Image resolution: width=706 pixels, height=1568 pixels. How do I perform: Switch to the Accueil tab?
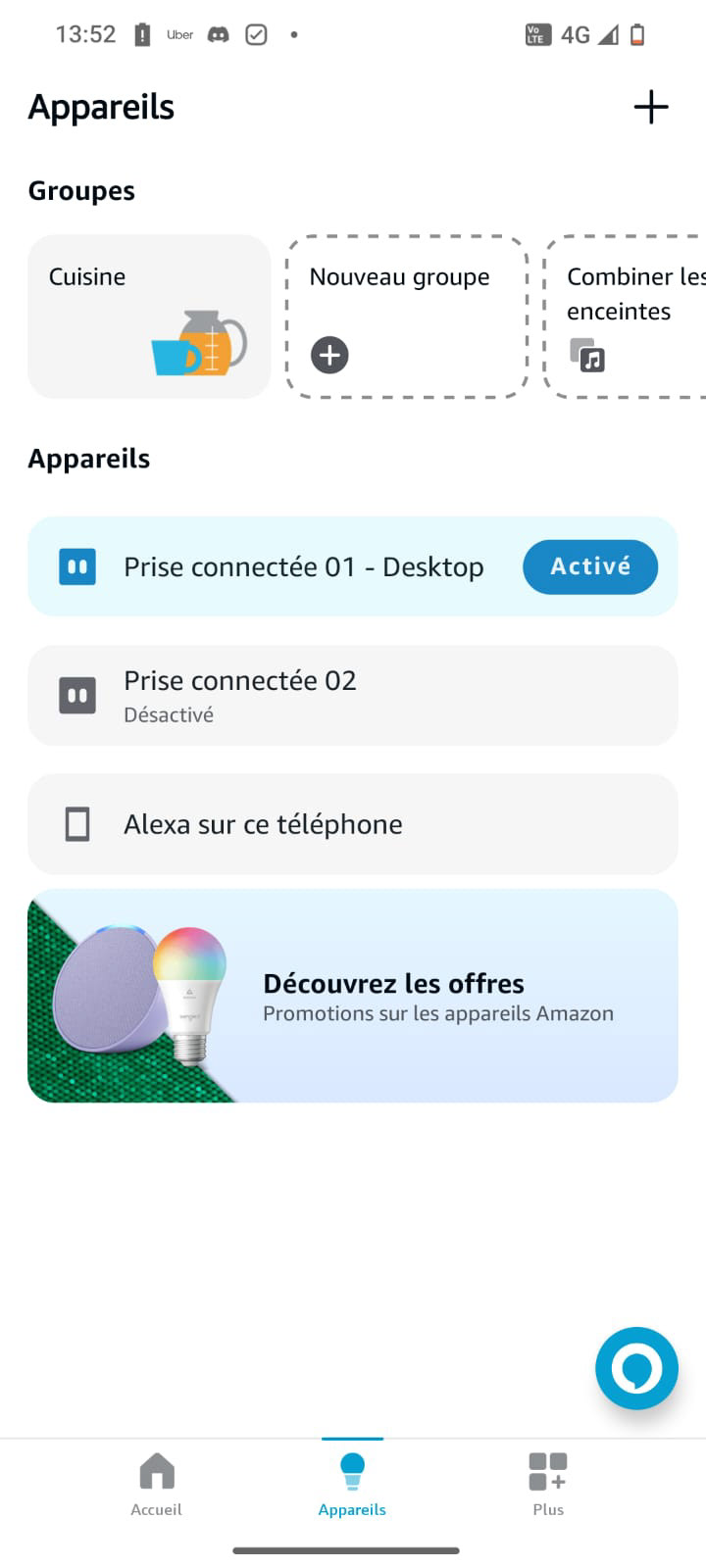[x=157, y=1485]
